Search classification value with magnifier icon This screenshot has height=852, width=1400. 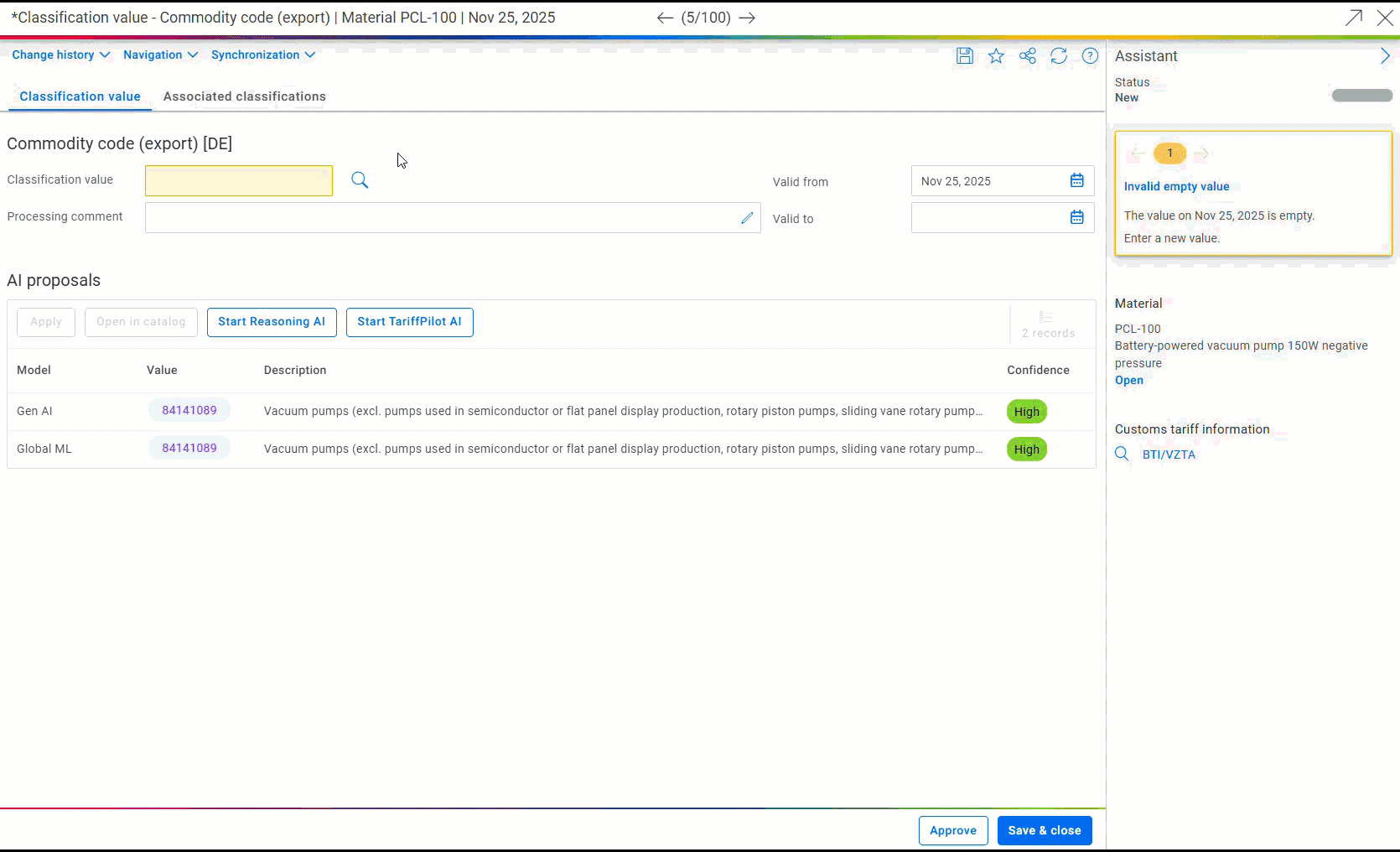[x=360, y=180]
